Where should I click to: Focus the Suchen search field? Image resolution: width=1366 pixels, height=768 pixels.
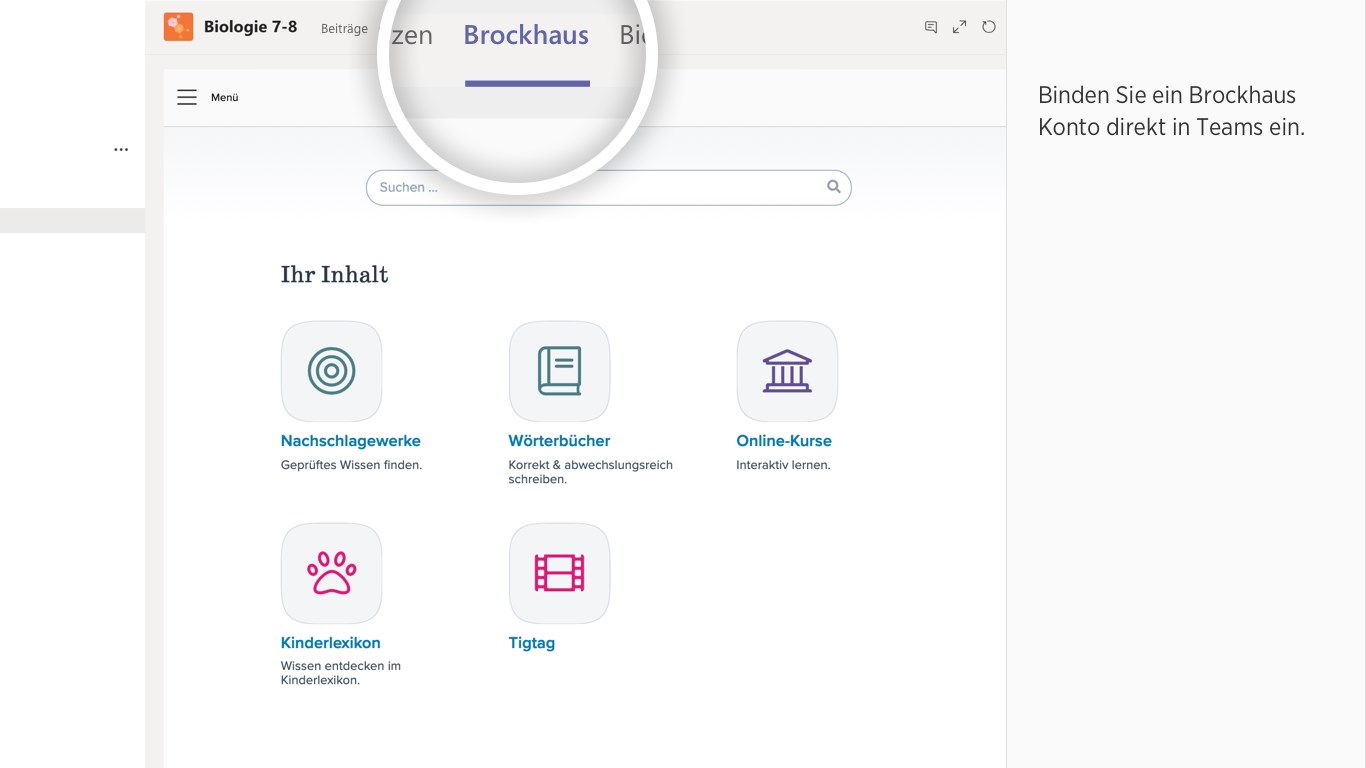608,187
